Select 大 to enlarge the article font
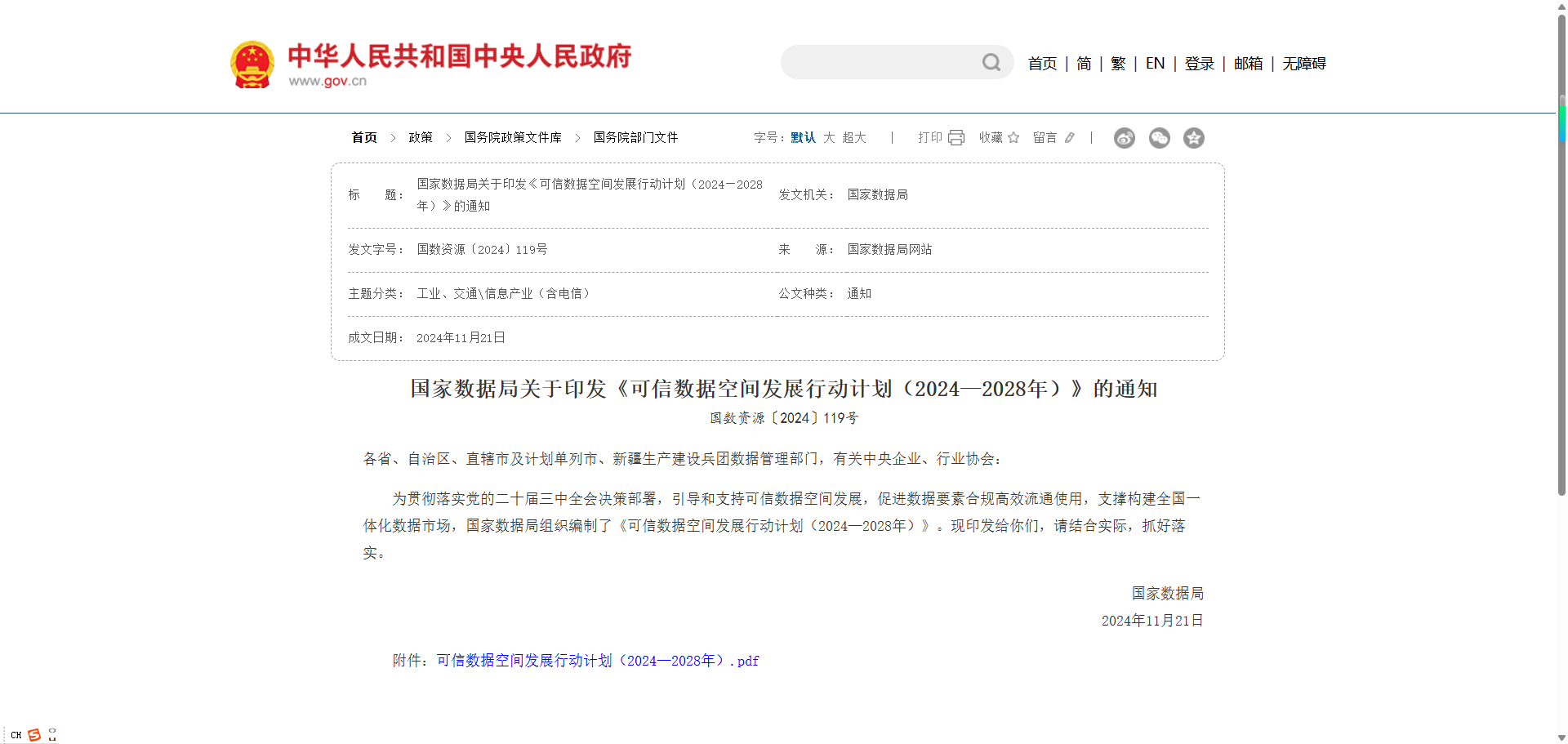Screen dimensions: 1568x744 (828, 137)
